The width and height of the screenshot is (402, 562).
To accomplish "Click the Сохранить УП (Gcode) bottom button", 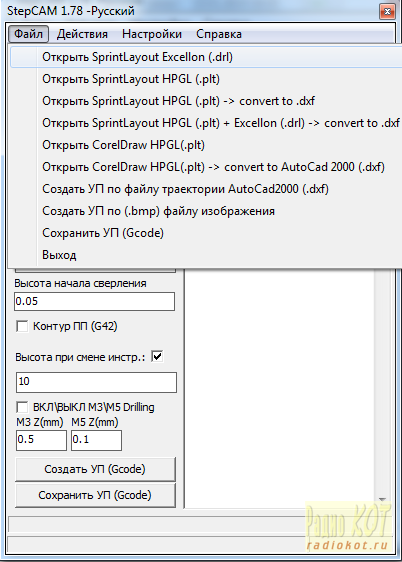I will pos(95,495).
